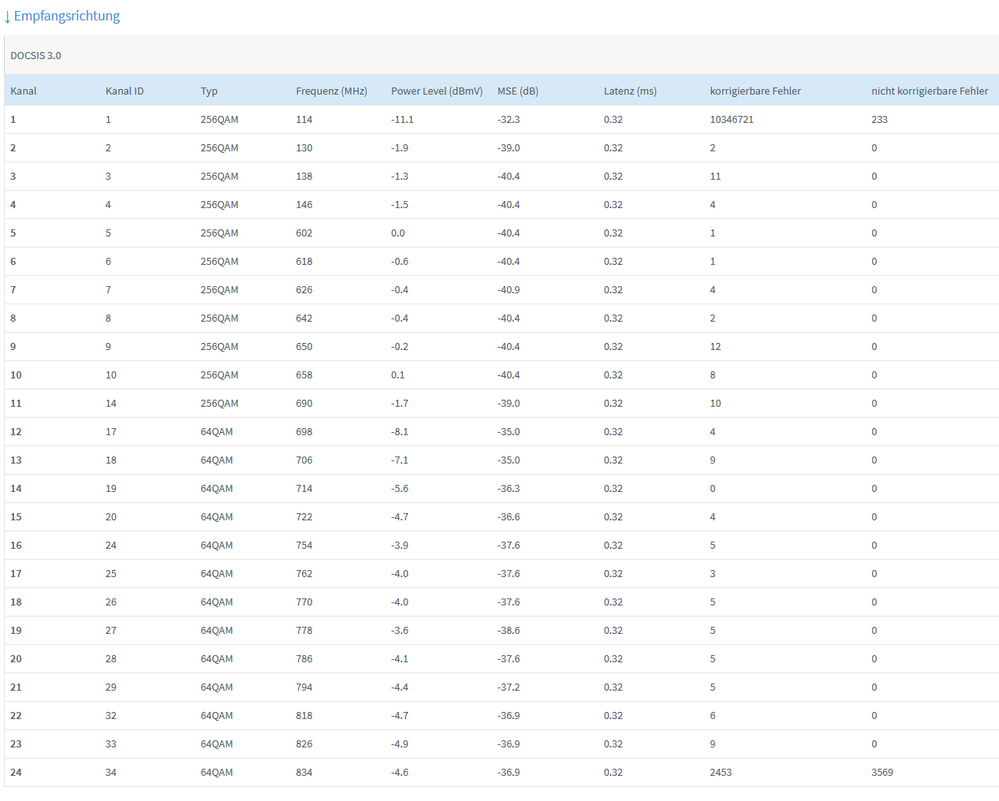Click the nicht korrigierbare Fehler header
999x801 pixels.
point(930,91)
